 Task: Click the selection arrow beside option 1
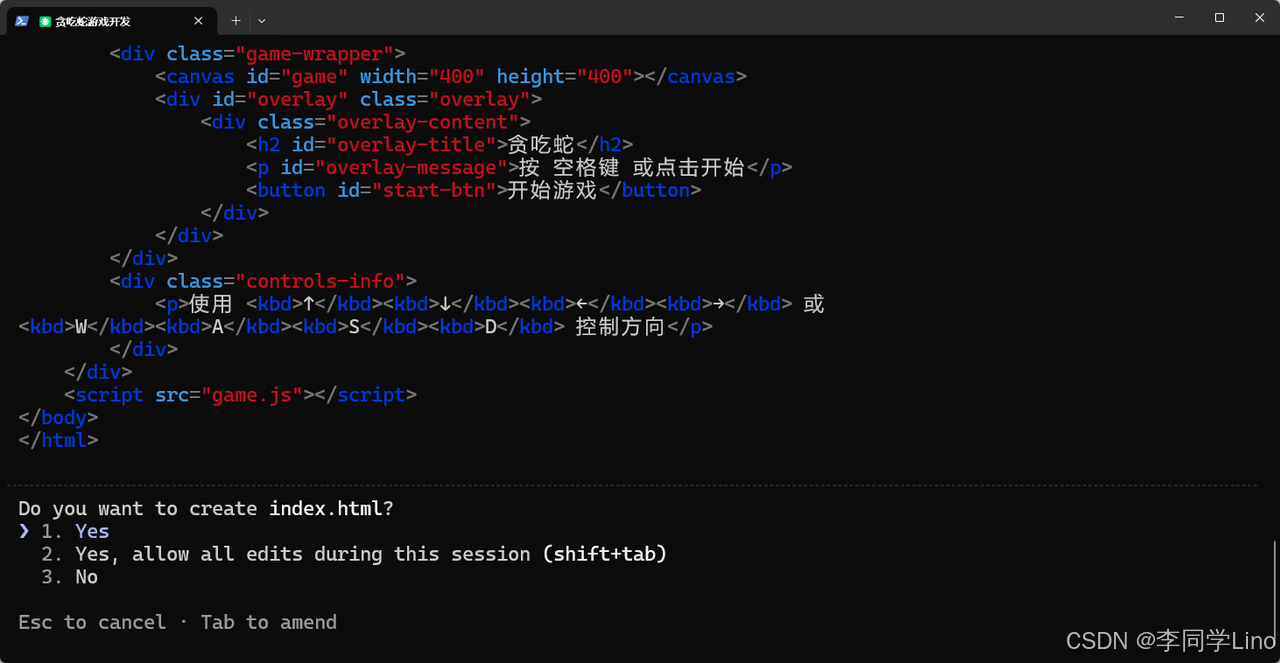point(25,531)
